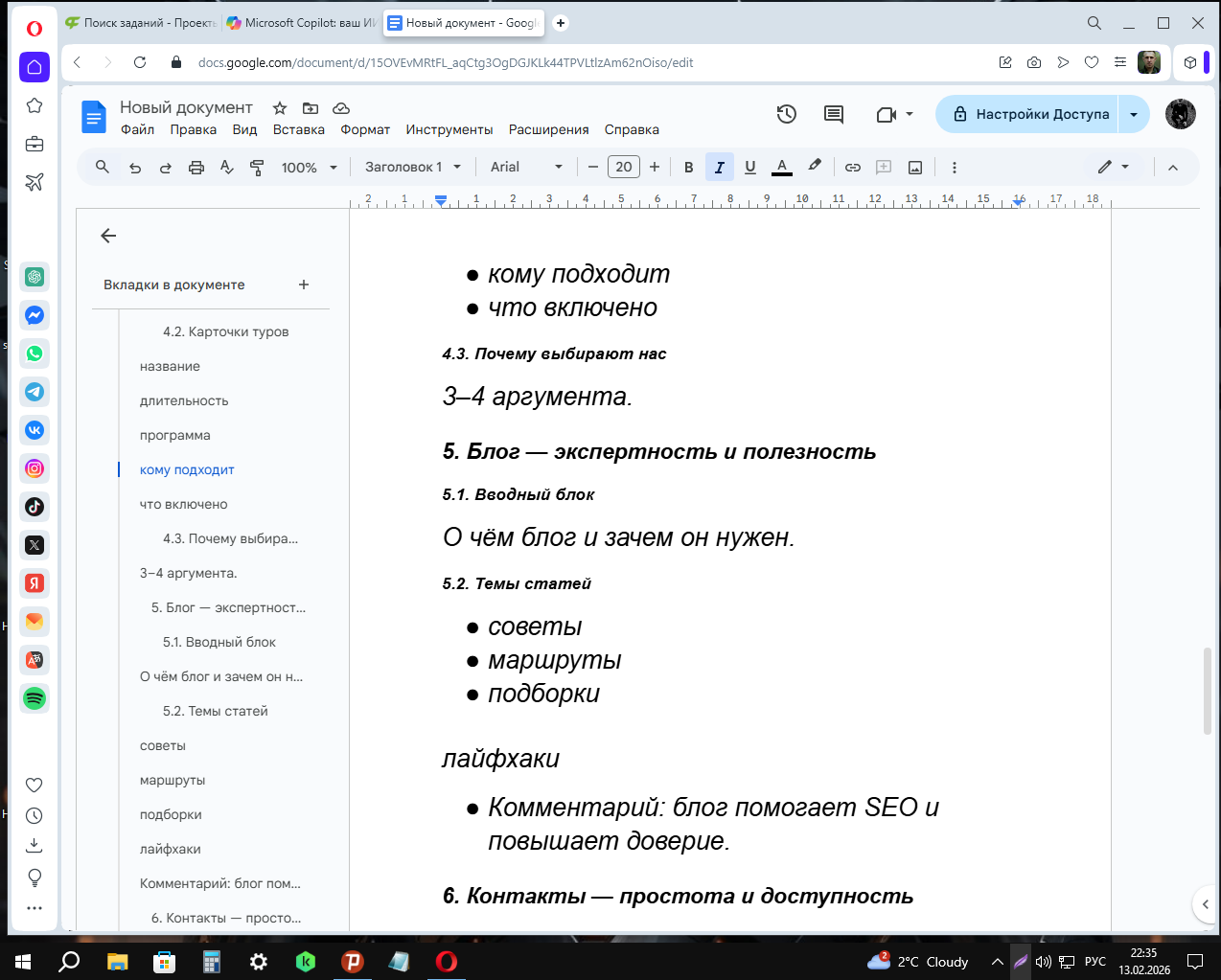The image size is (1221, 980).
Task: Disable italic formatting
Action: click(719, 167)
